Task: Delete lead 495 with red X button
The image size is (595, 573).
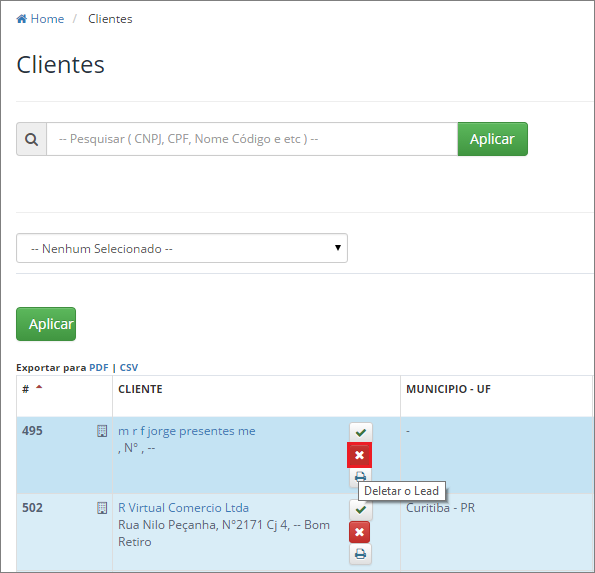Action: click(359, 455)
